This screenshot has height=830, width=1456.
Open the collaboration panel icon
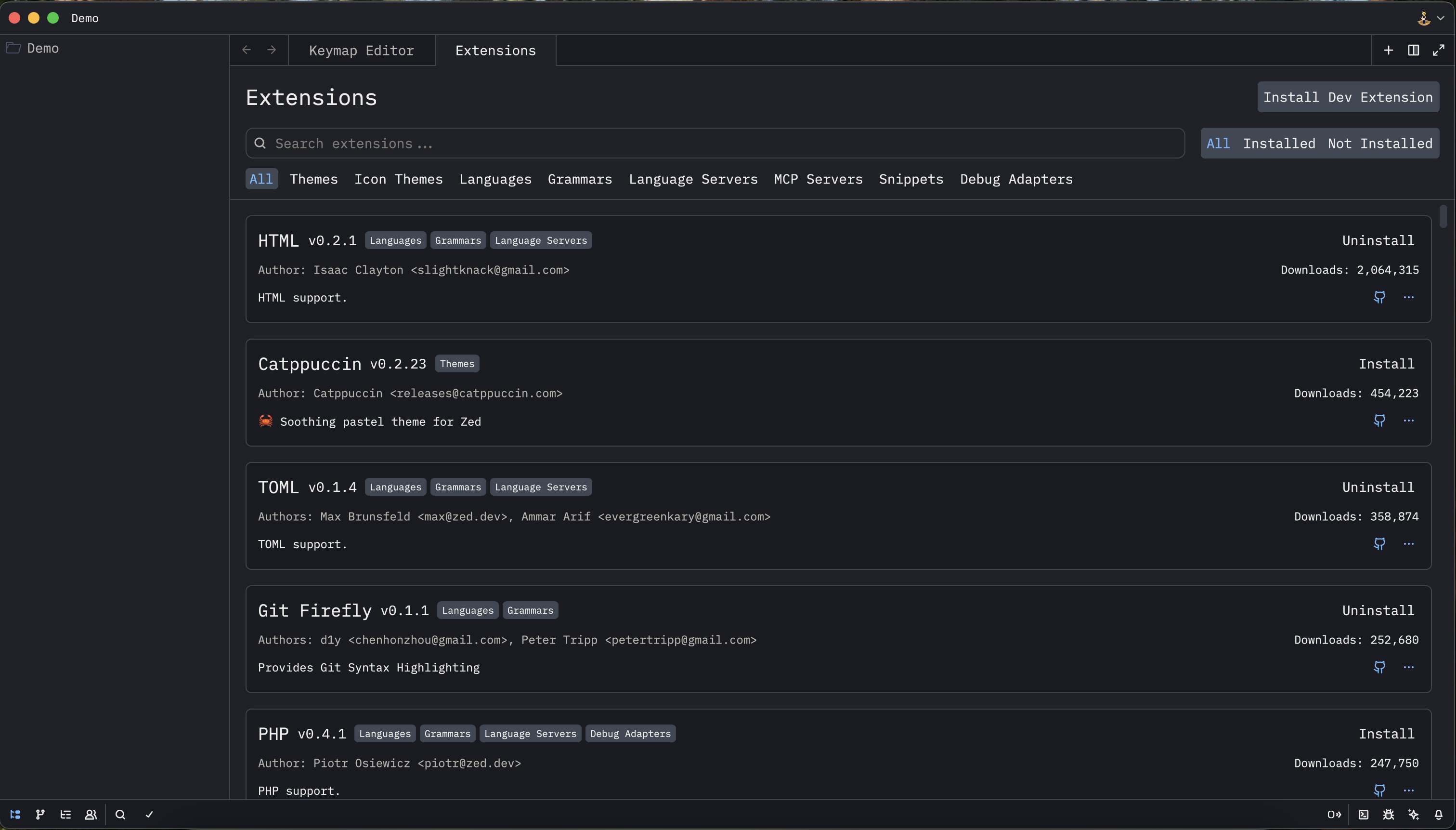[x=91, y=814]
